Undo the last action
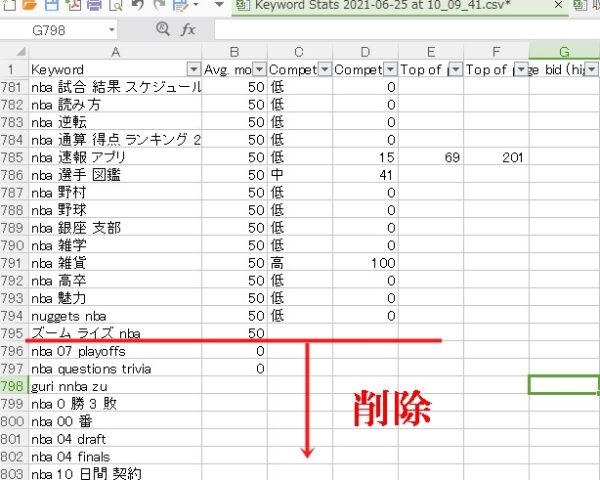Image resolution: width=600 pixels, height=480 pixels. (x=138, y=5)
